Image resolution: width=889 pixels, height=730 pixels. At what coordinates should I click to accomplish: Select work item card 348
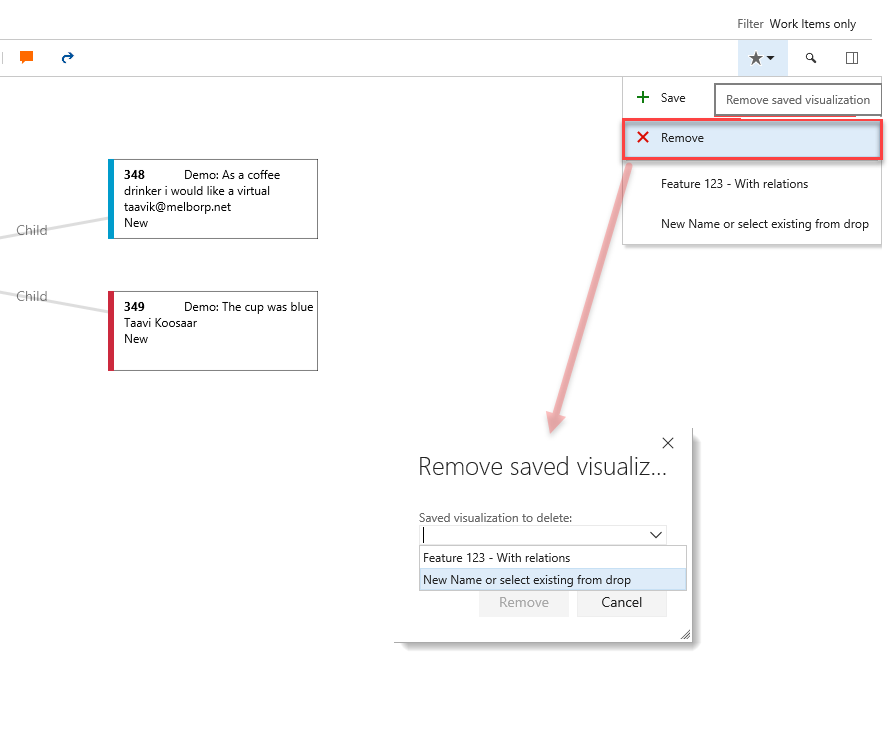pyautogui.click(x=213, y=199)
